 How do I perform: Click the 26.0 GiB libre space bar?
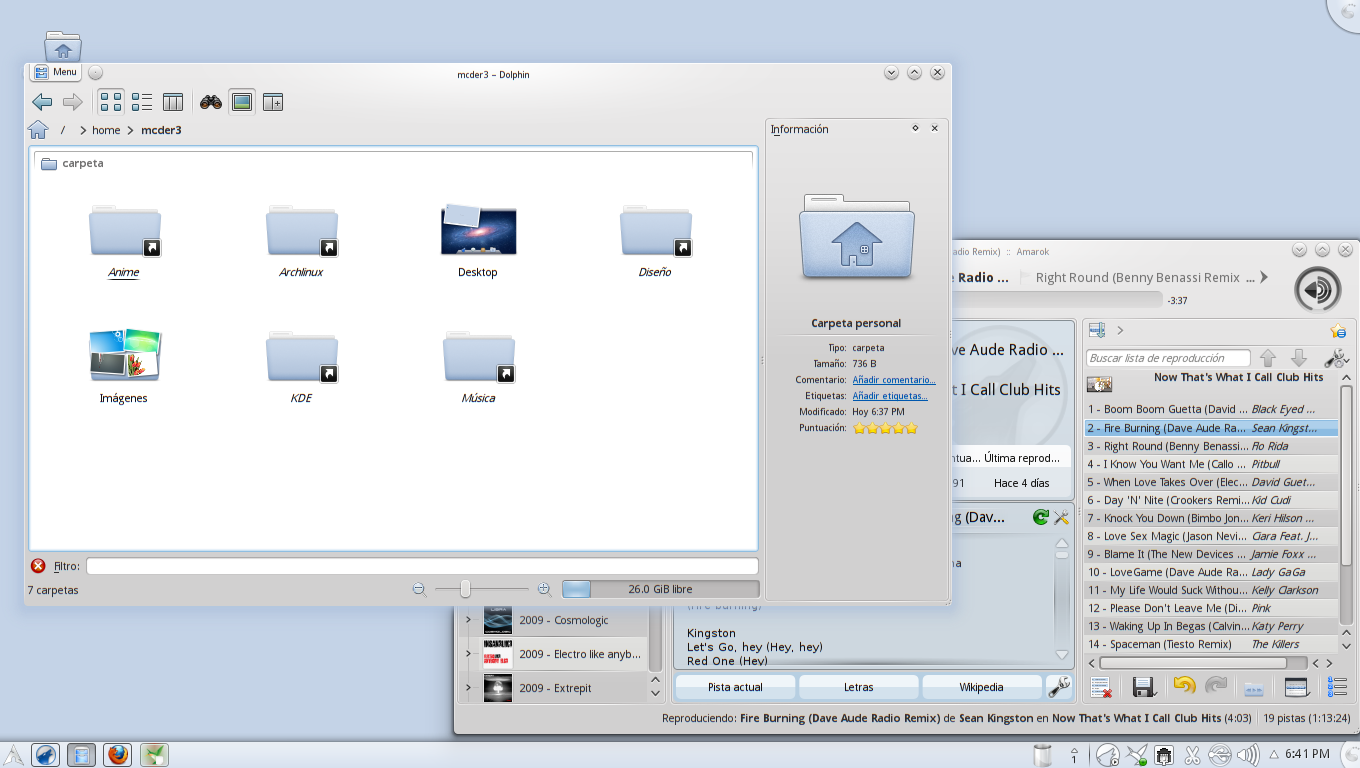661,590
